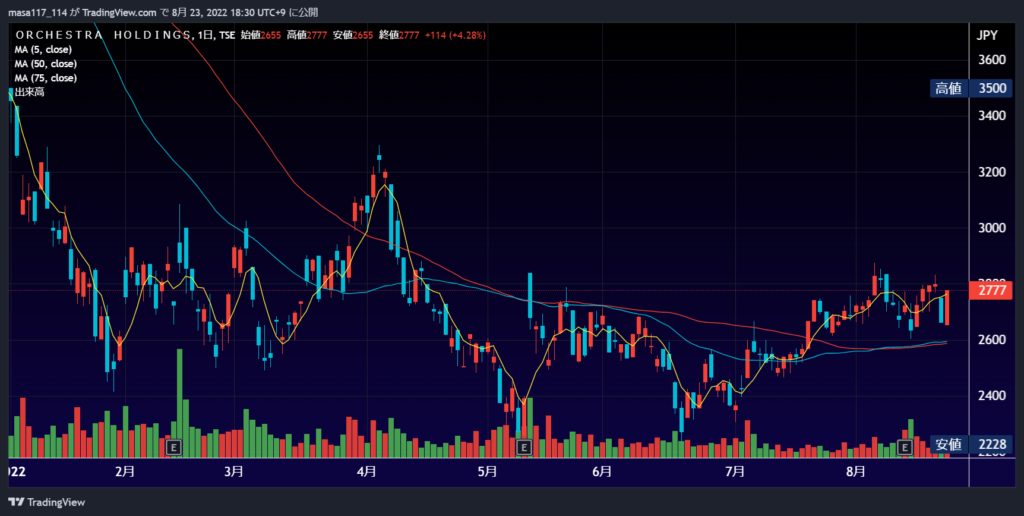The image size is (1024, 516).
Task: Select the ORCHESTRA HOLDINGS symbol title
Action: click(x=104, y=35)
